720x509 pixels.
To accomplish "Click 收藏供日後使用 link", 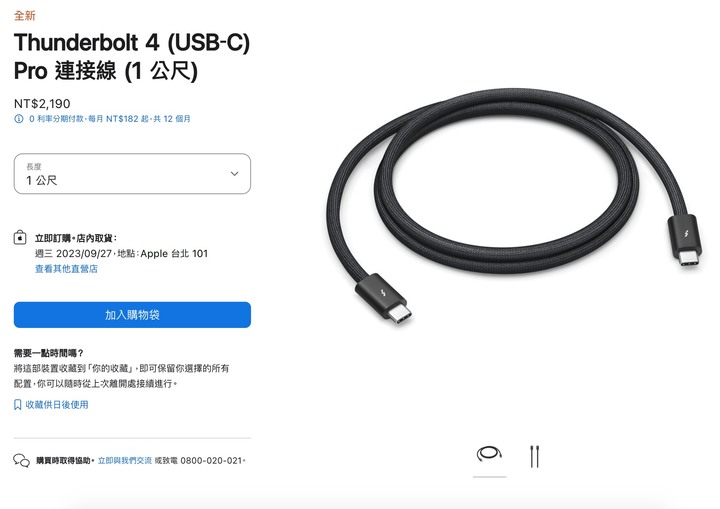I will tap(57, 405).
